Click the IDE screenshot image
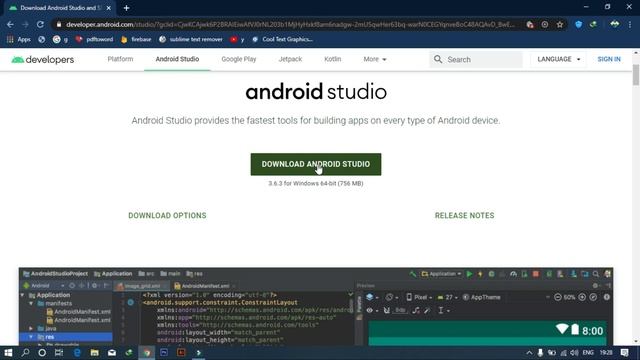The height and width of the screenshot is (360, 640). (316, 307)
